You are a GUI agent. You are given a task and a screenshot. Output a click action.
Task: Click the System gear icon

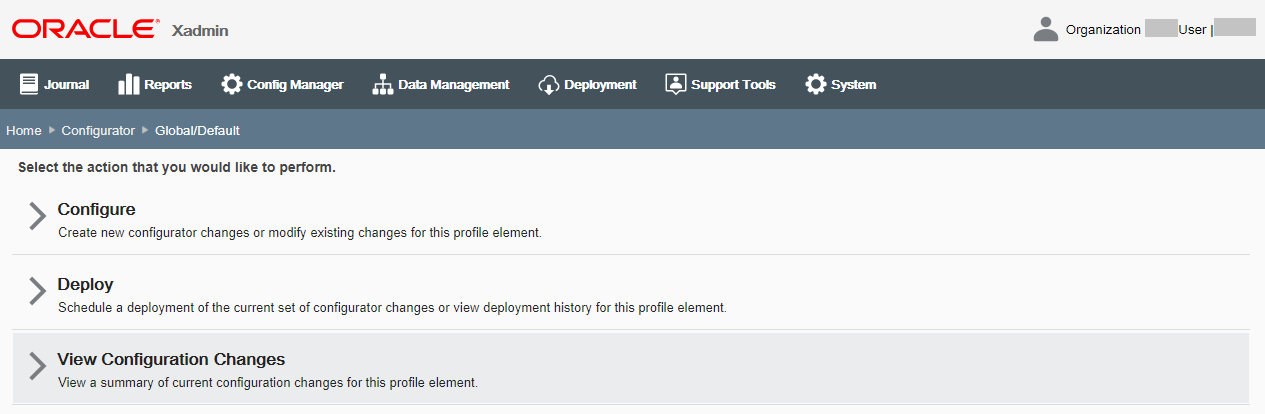click(x=816, y=84)
